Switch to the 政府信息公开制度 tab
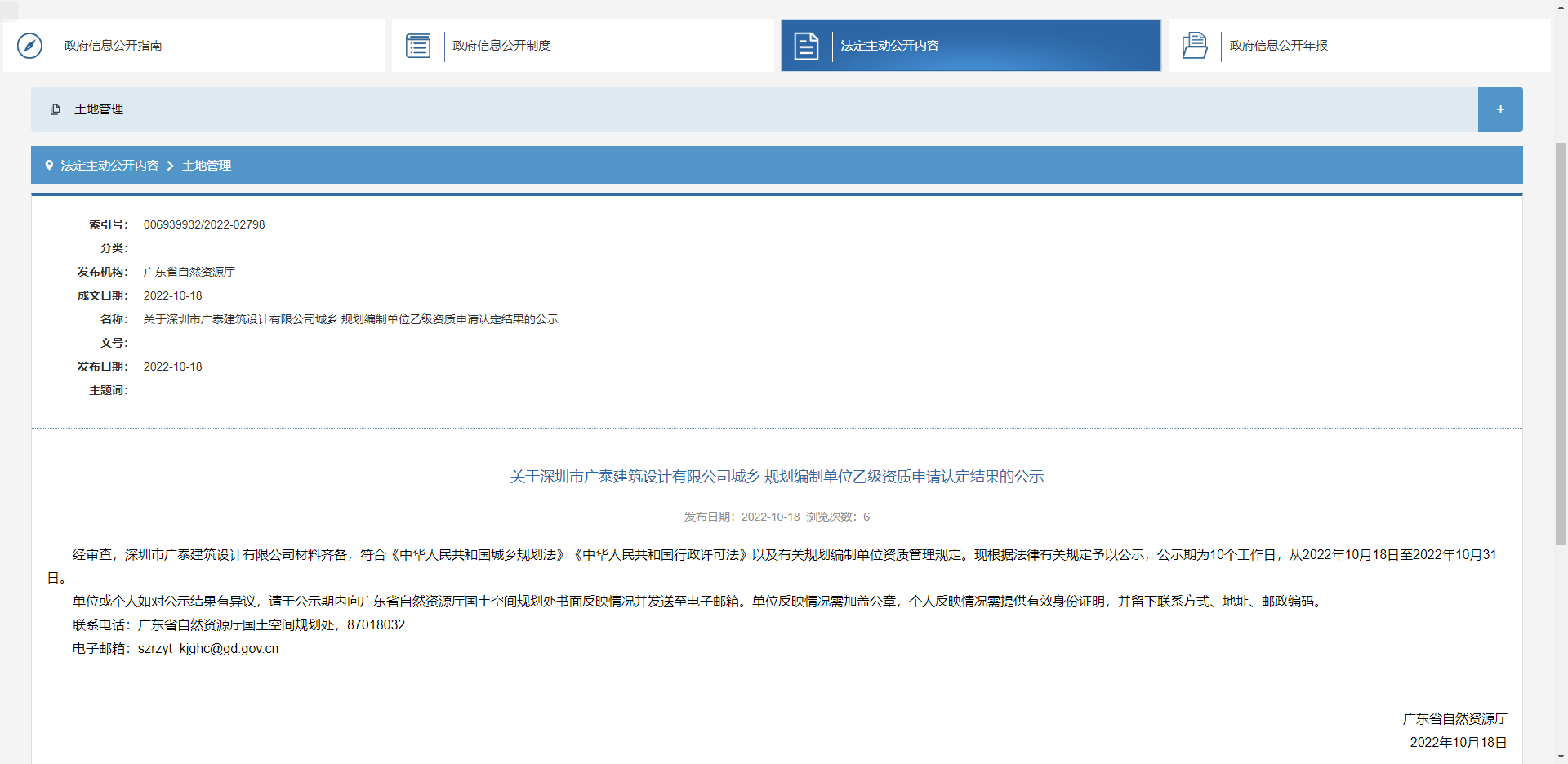Screen dimensions: 1568x764 [x=501, y=46]
